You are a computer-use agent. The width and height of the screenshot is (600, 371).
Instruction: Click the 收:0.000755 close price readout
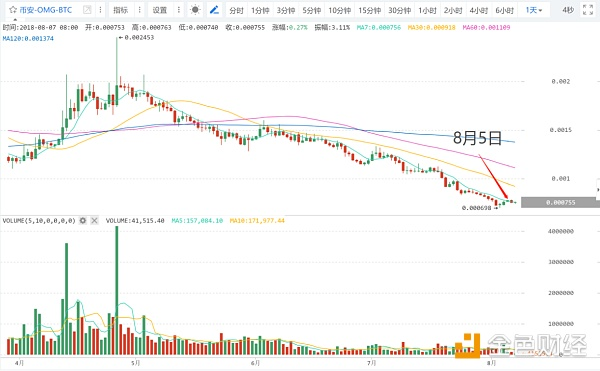click(245, 28)
